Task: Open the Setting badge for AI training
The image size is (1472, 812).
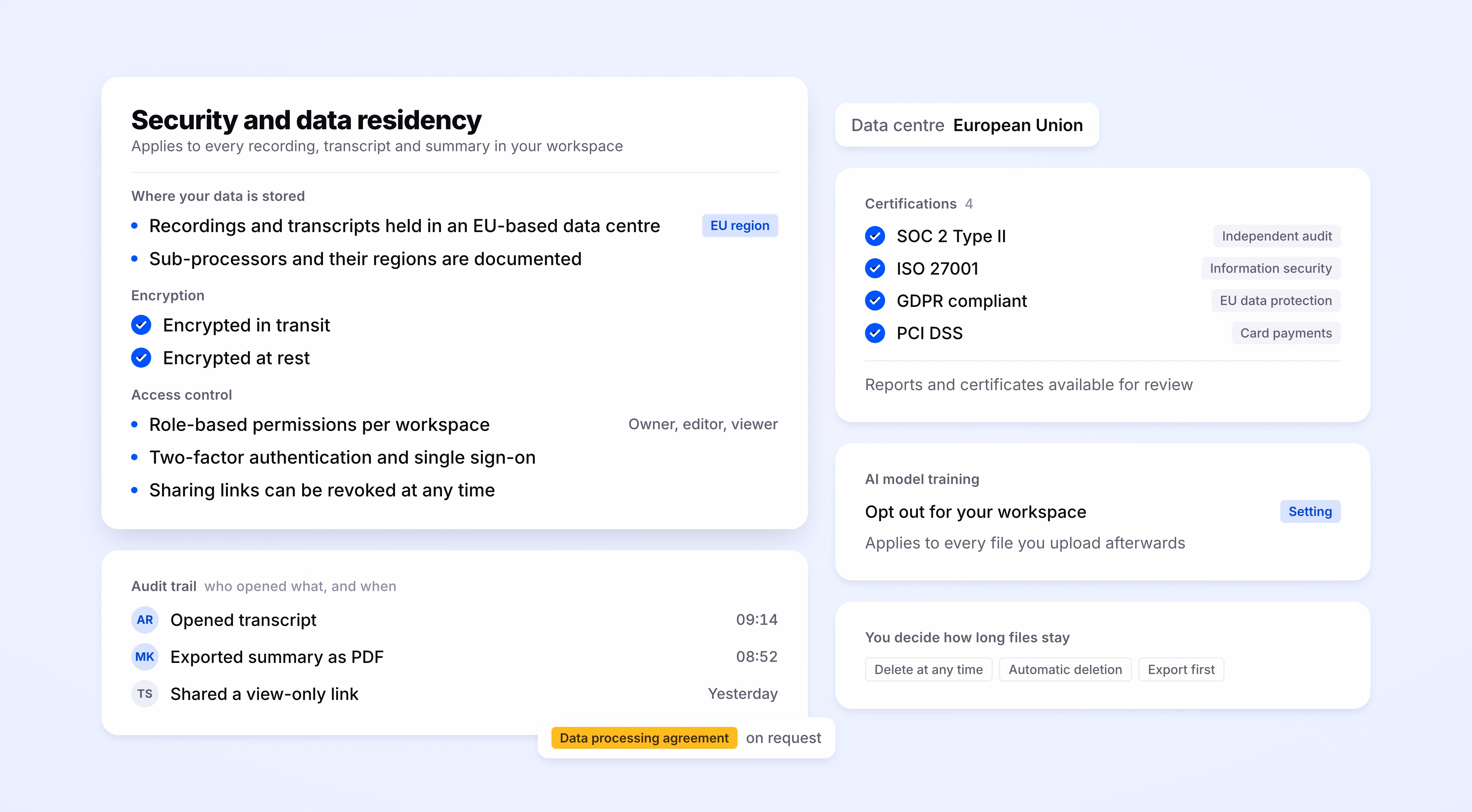Action: 1310,511
